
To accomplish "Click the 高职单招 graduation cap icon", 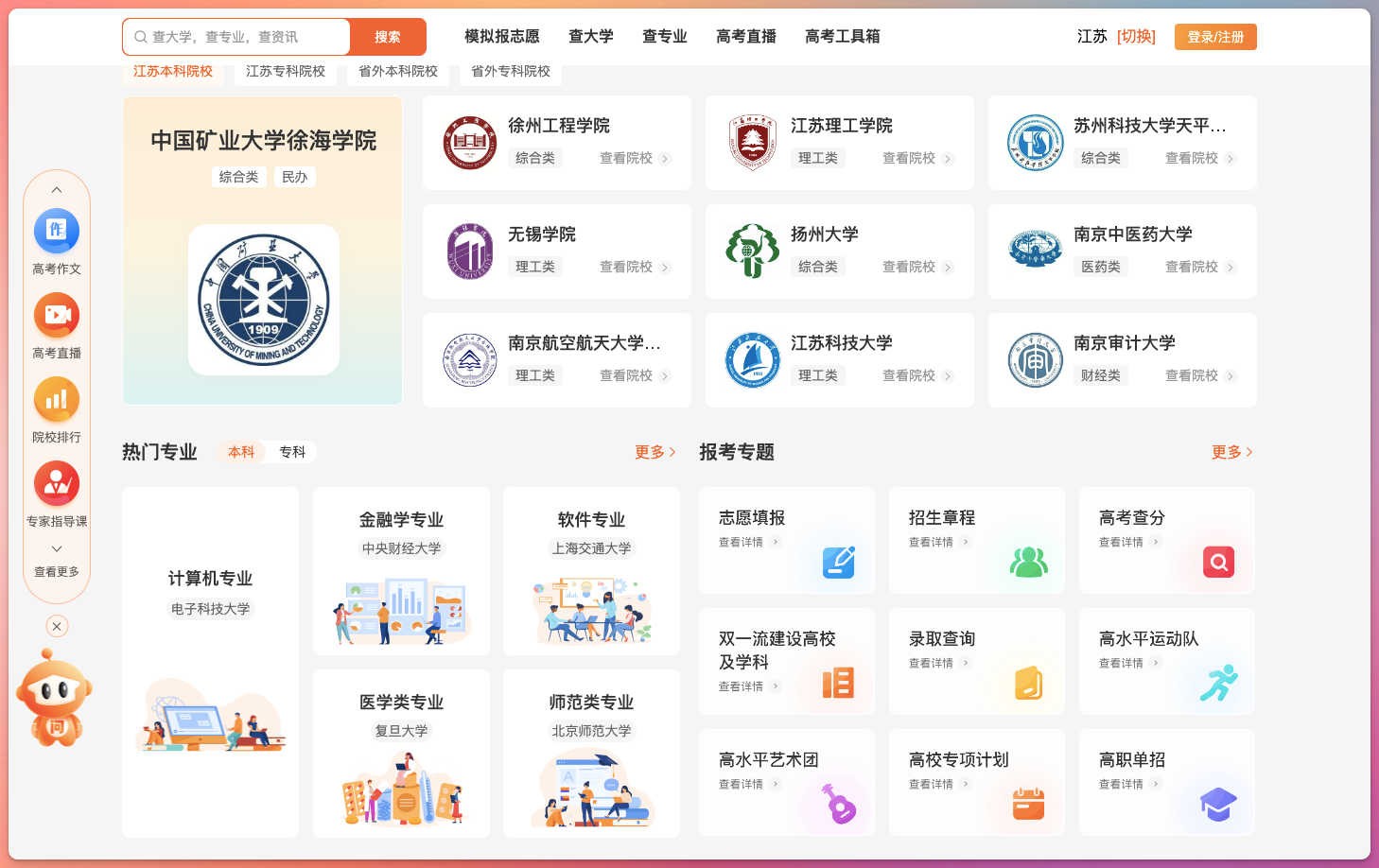I will coord(1218,804).
